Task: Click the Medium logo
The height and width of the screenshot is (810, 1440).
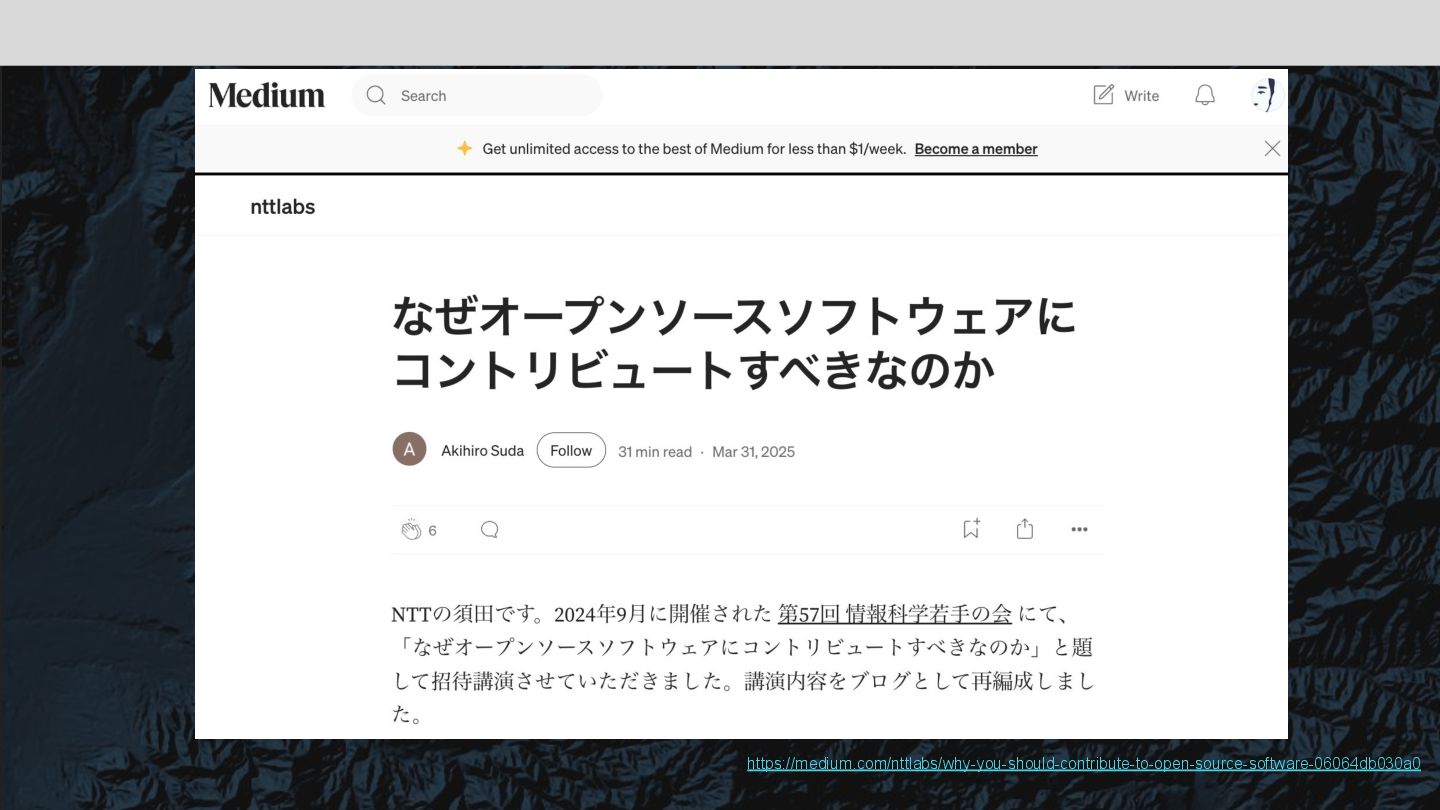Action: point(266,96)
